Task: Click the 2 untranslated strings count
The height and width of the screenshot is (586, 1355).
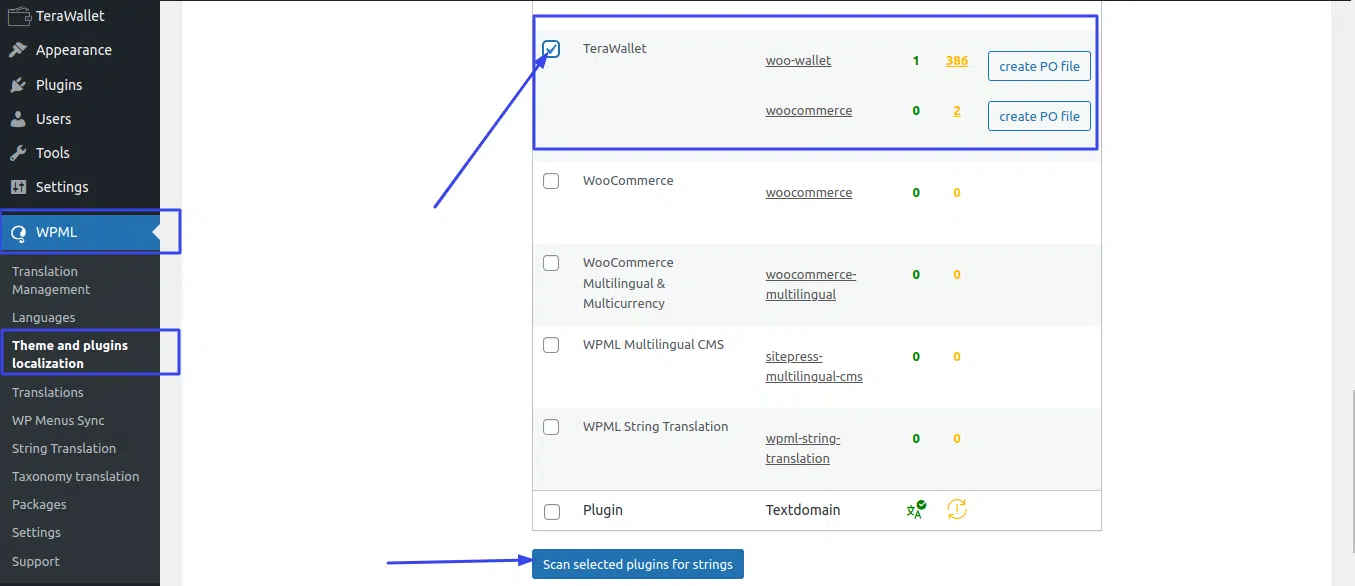Action: pos(957,110)
